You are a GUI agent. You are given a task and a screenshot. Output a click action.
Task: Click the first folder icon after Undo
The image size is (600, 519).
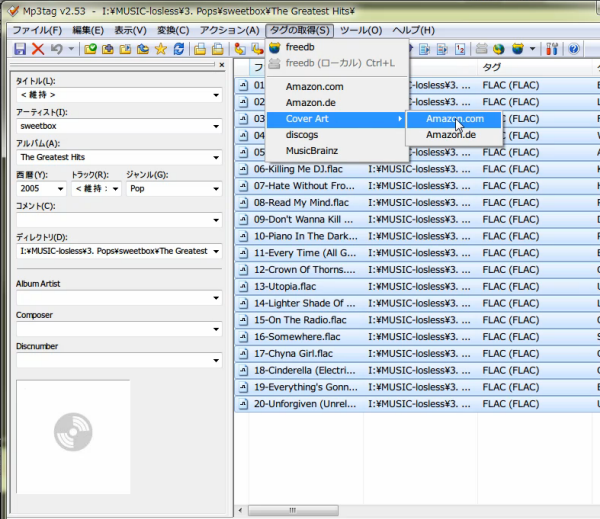pyautogui.click(x=91, y=49)
